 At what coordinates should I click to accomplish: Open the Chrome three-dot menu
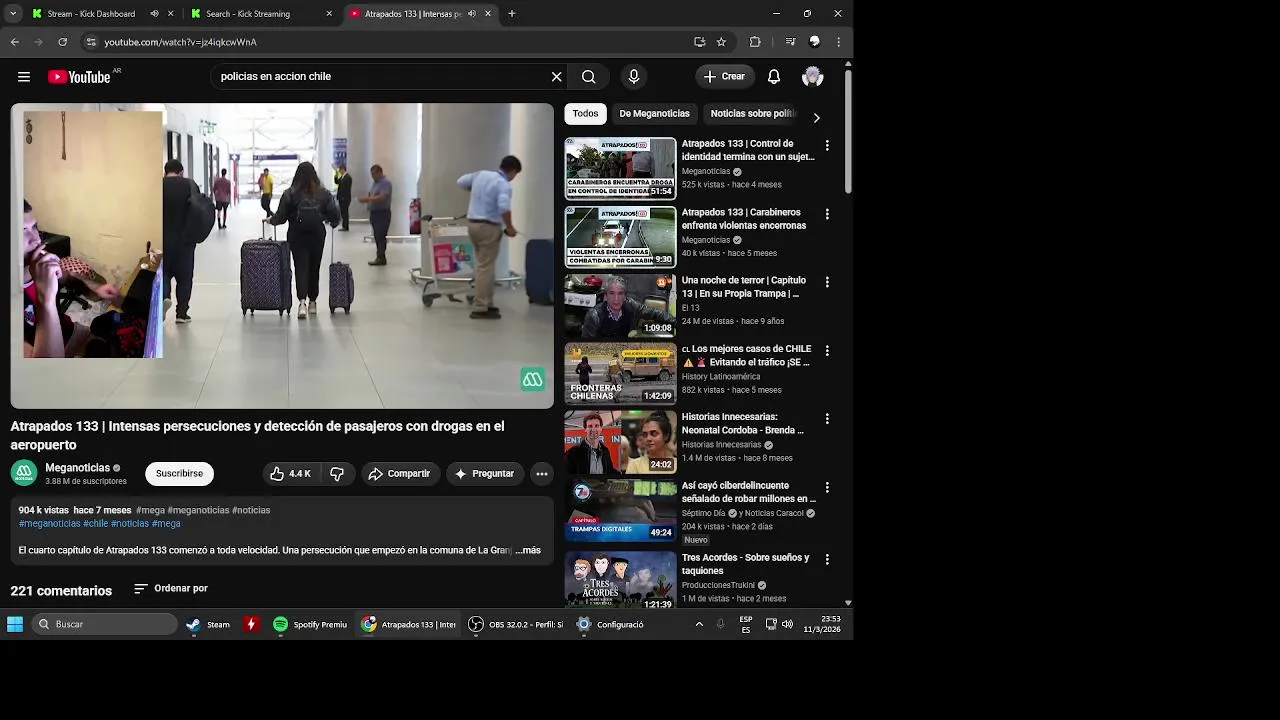click(x=838, y=42)
